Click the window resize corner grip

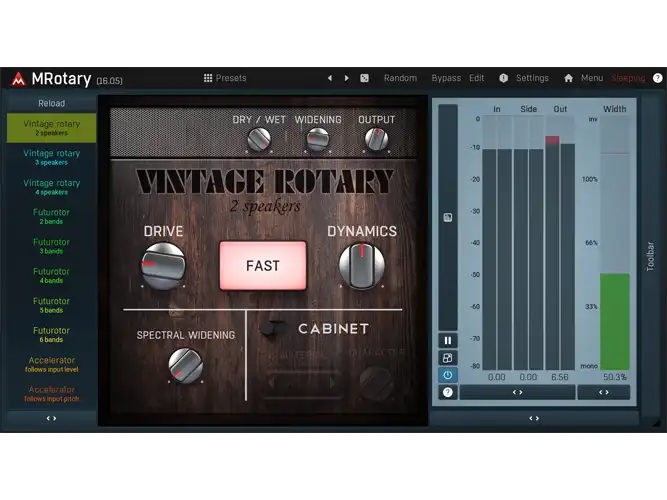point(656,422)
